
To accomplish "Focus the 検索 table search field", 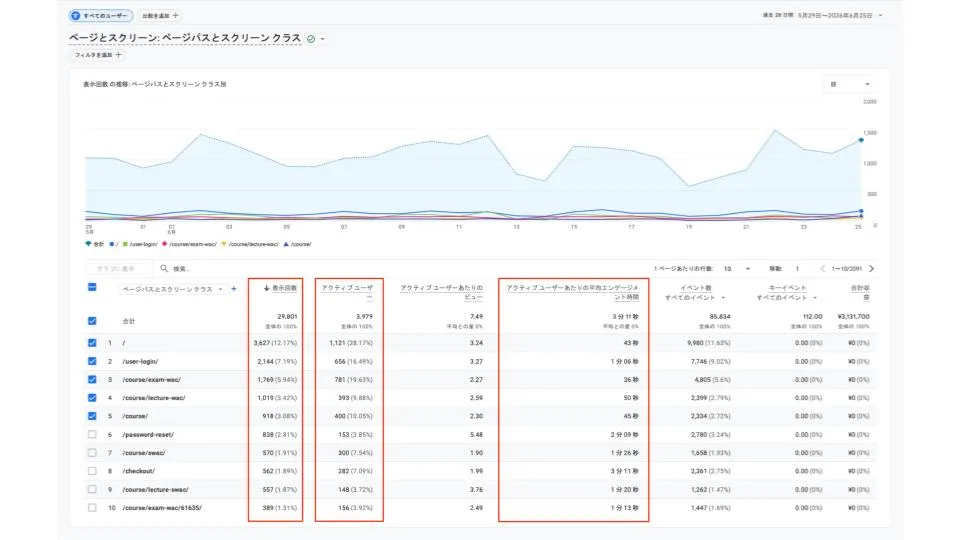I will click(182, 269).
